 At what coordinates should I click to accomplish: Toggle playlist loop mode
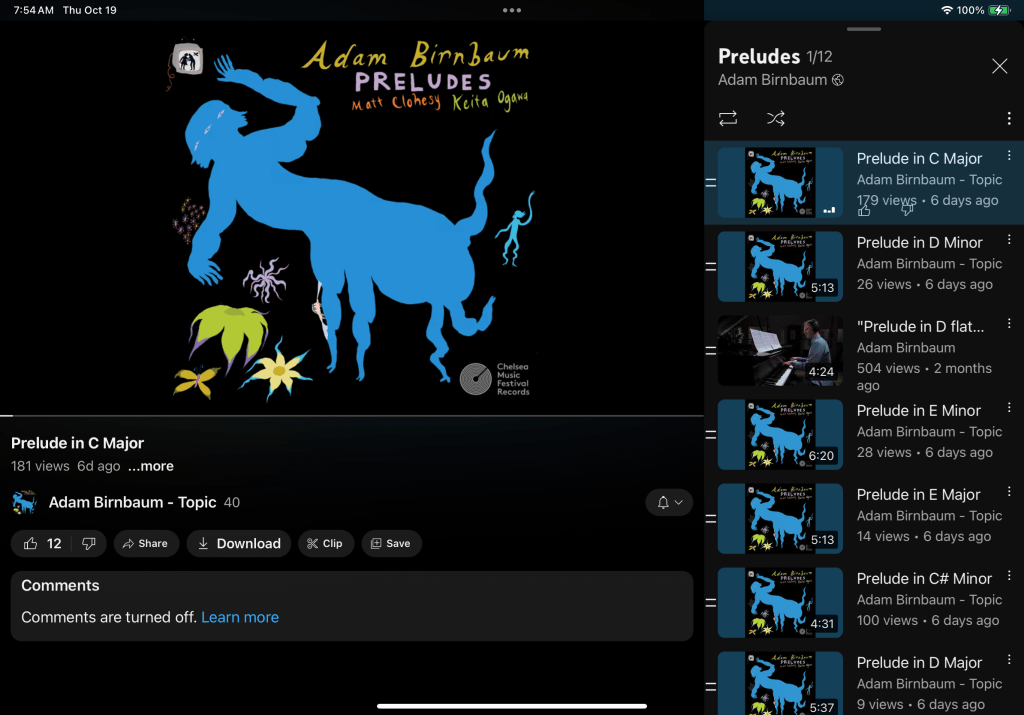[x=728, y=118]
